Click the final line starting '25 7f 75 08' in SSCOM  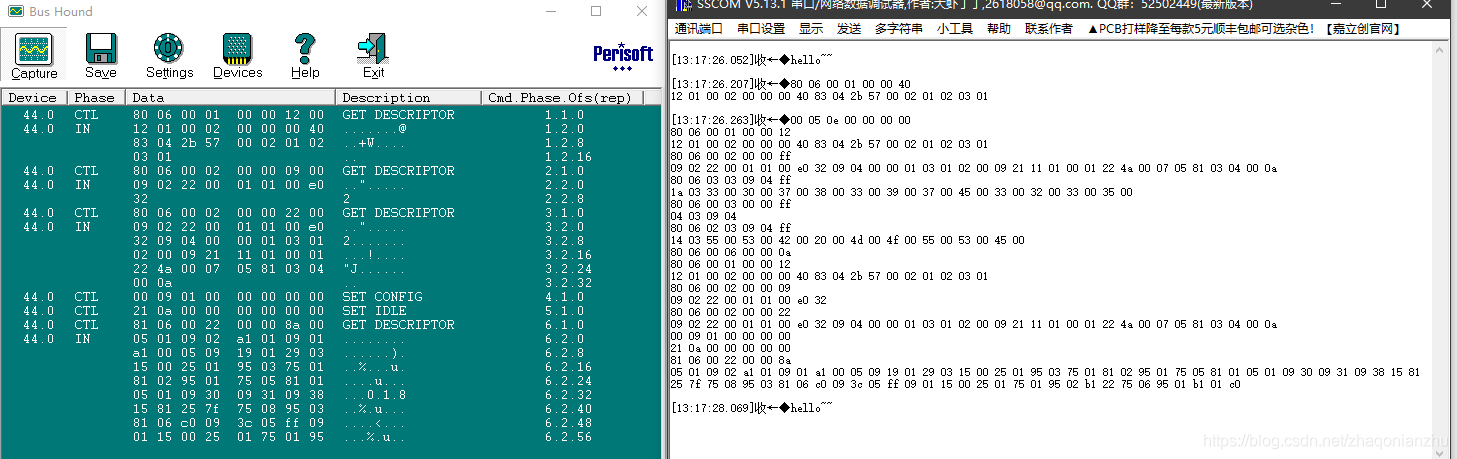click(x=956, y=384)
